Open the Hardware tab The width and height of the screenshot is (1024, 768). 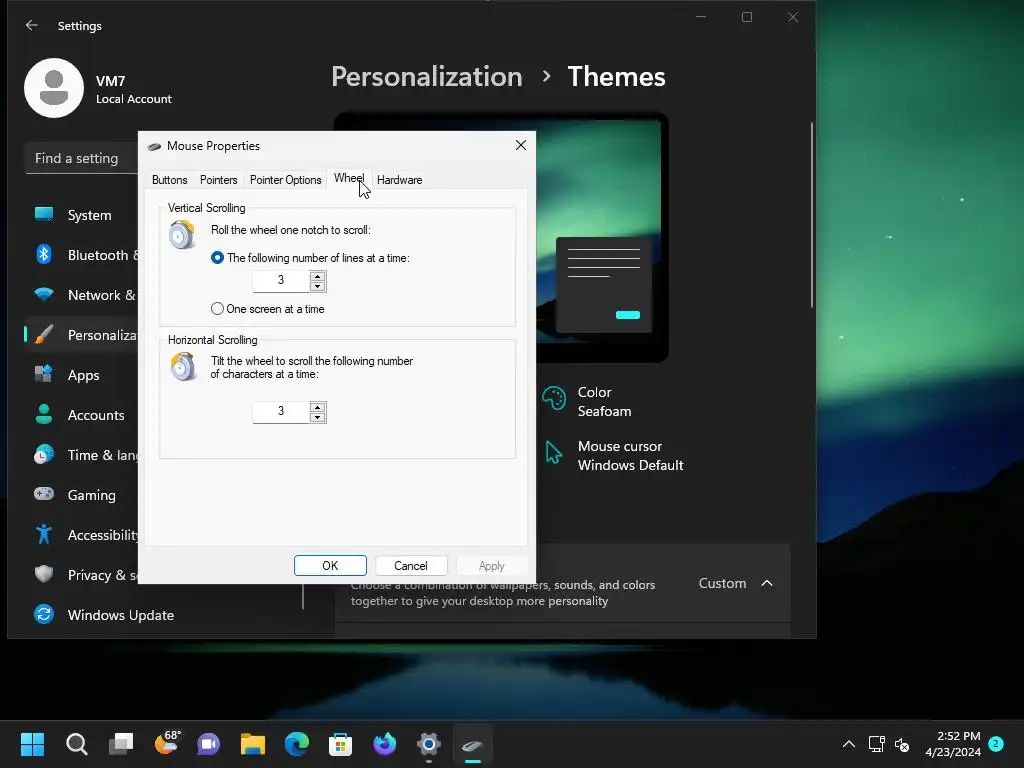(x=399, y=180)
